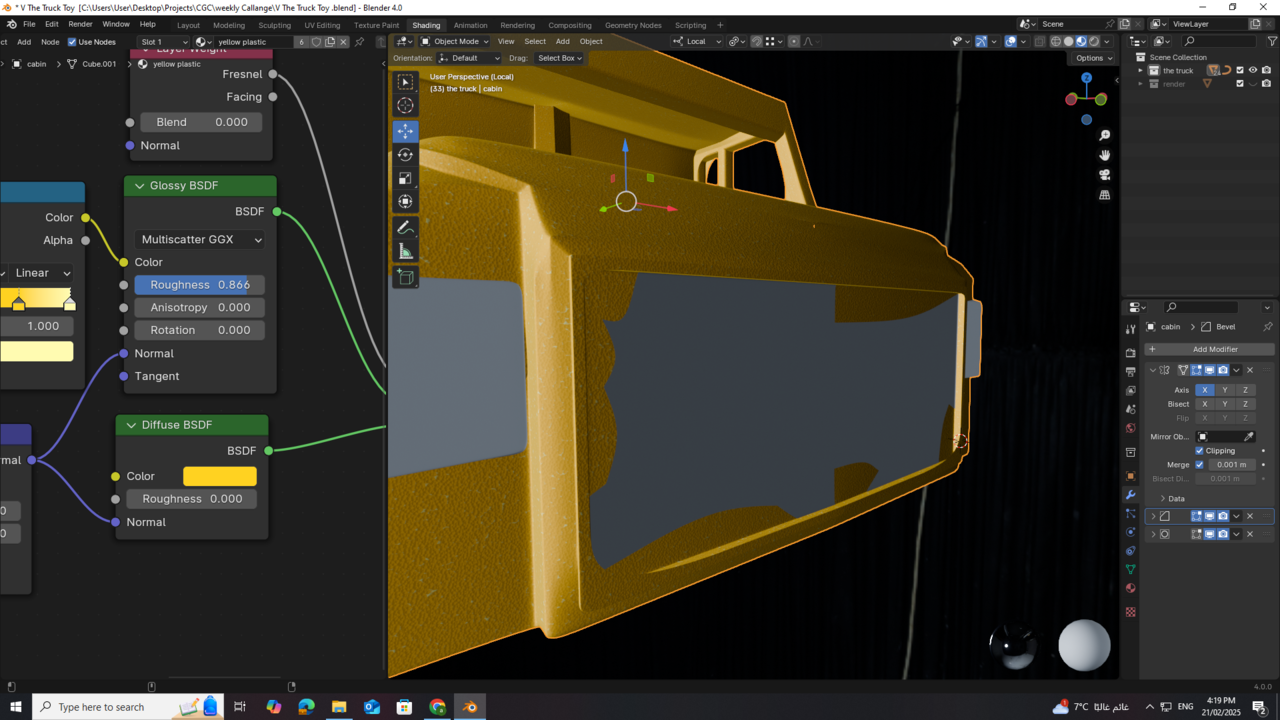Image resolution: width=1280 pixels, height=720 pixels.
Task: Open the viewport Options dropdown
Action: (1094, 58)
